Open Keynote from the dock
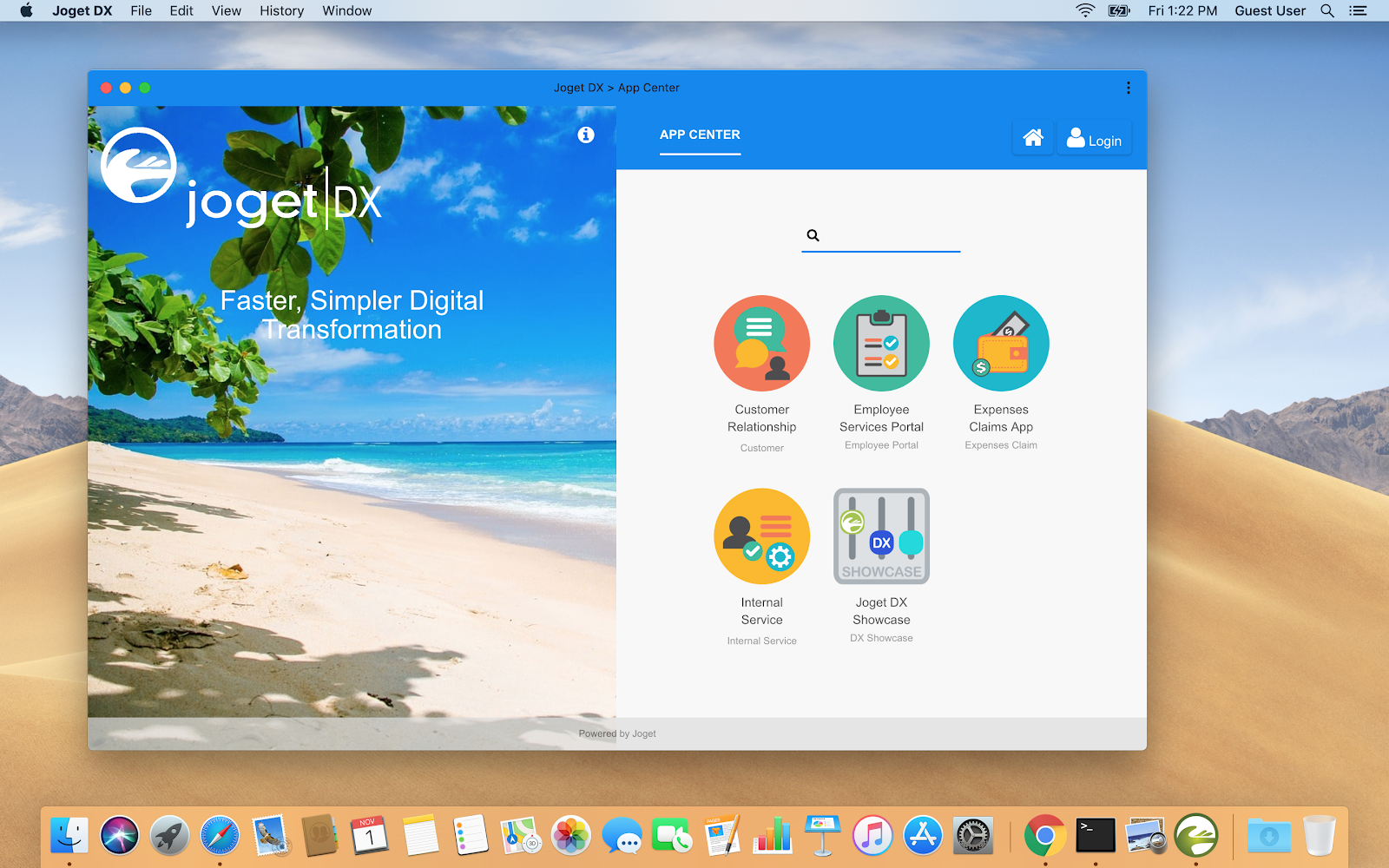Image resolution: width=1389 pixels, height=868 pixels. click(x=822, y=836)
